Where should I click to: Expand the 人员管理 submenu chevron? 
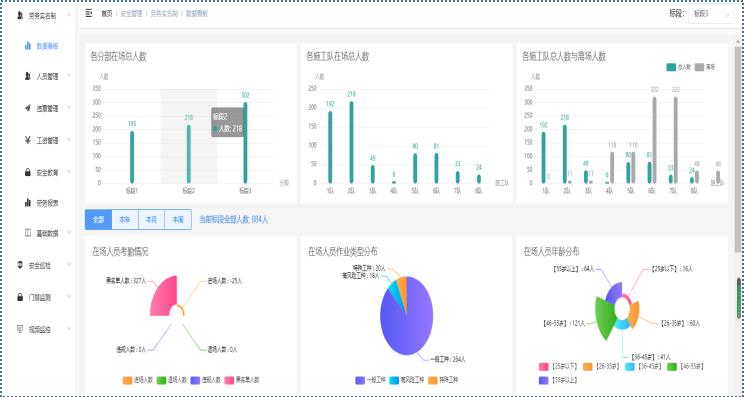69,75
